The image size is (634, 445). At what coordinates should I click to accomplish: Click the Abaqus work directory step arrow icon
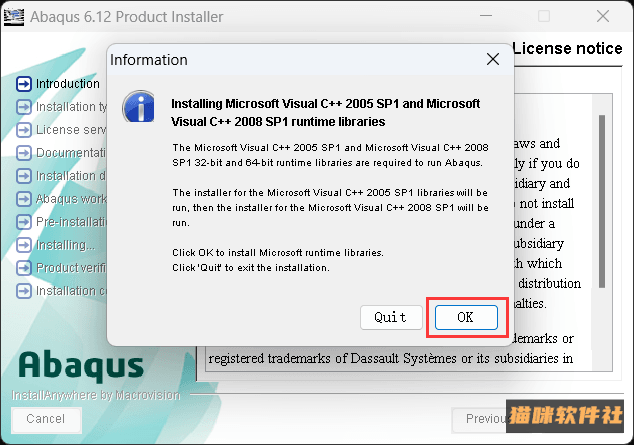click(x=24, y=199)
